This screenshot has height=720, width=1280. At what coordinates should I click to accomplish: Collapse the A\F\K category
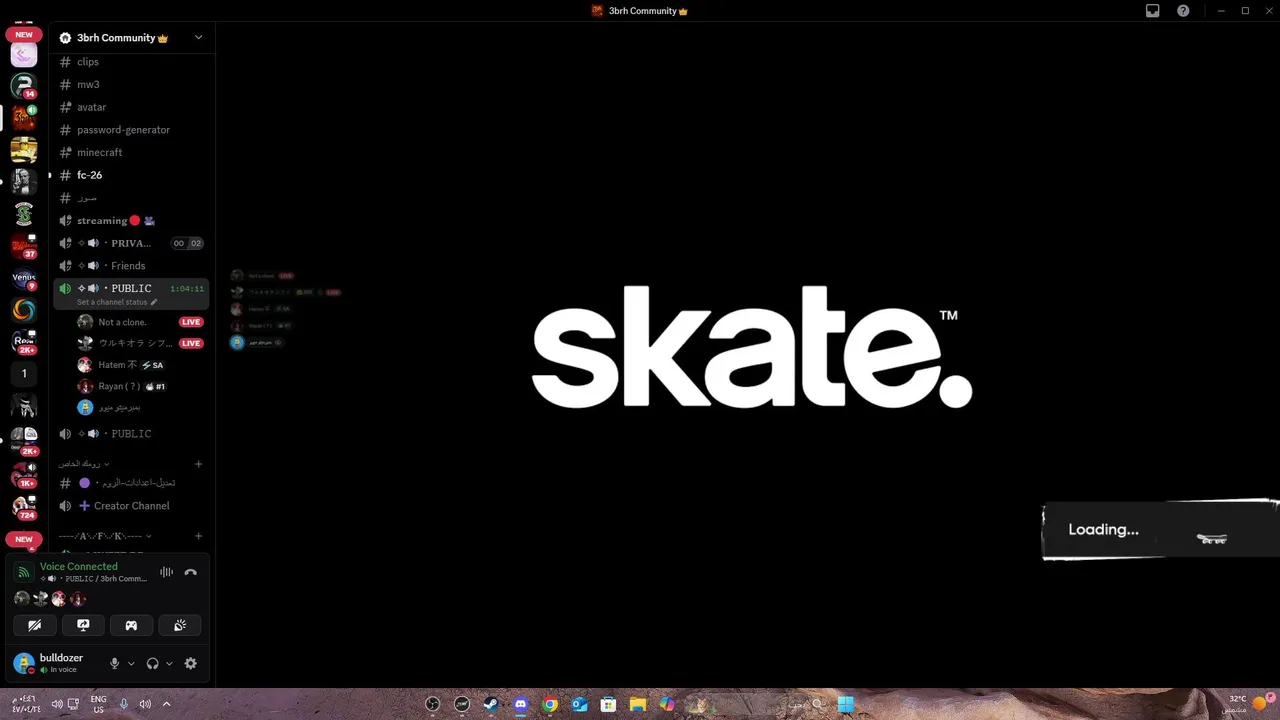click(x=105, y=536)
